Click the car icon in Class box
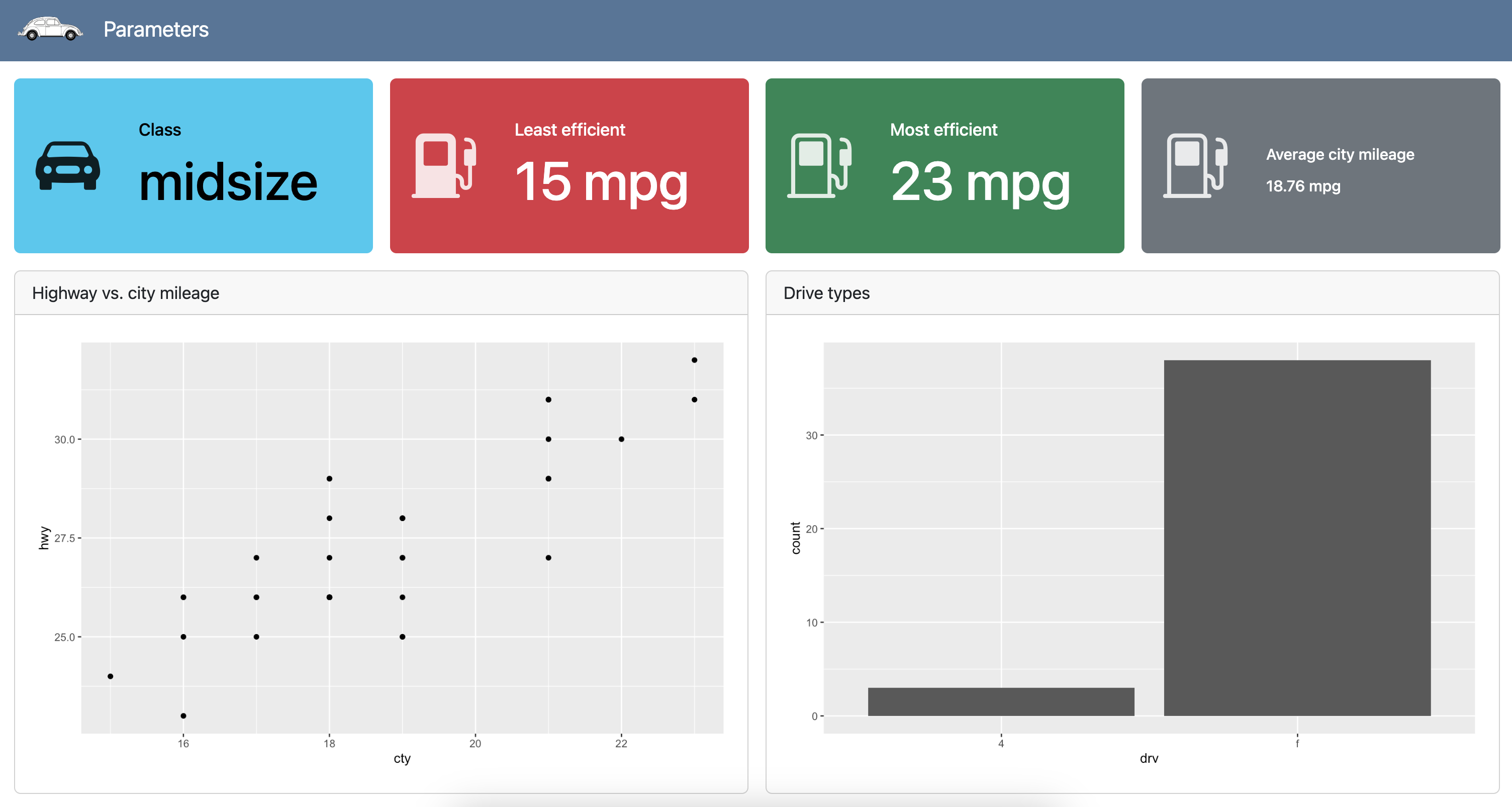 (x=67, y=165)
